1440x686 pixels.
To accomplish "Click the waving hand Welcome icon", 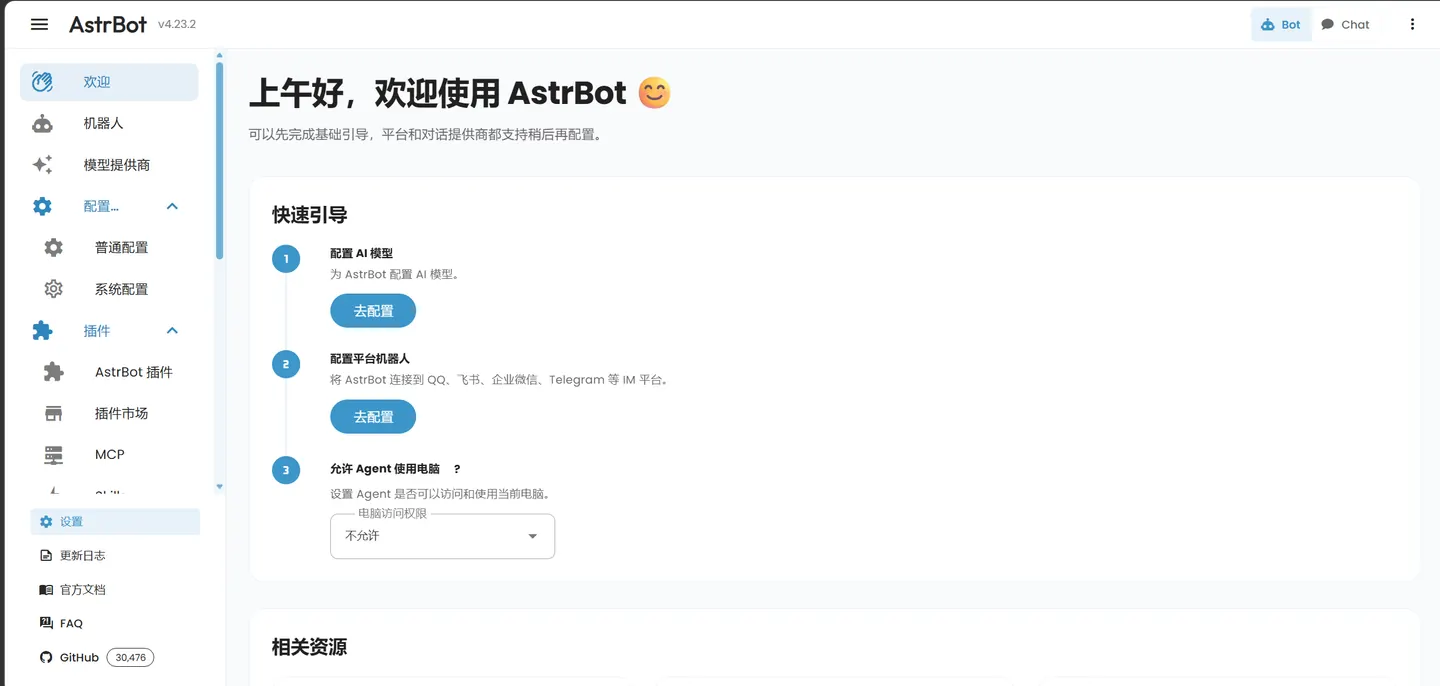I will (42, 82).
